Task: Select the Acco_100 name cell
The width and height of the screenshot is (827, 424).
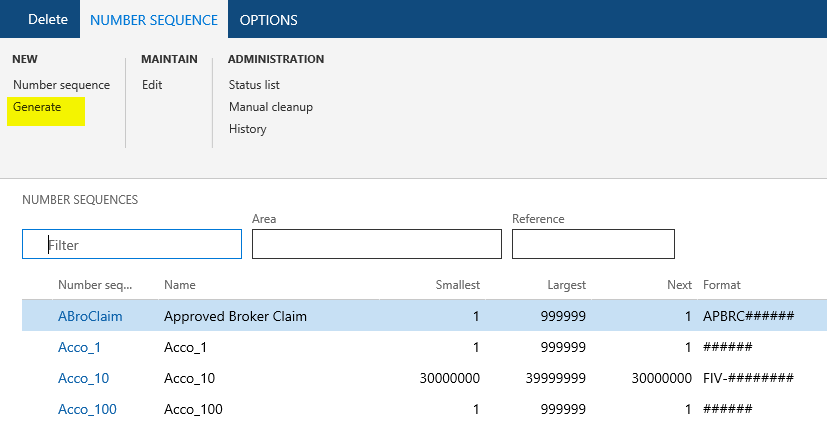Action: coord(193,409)
